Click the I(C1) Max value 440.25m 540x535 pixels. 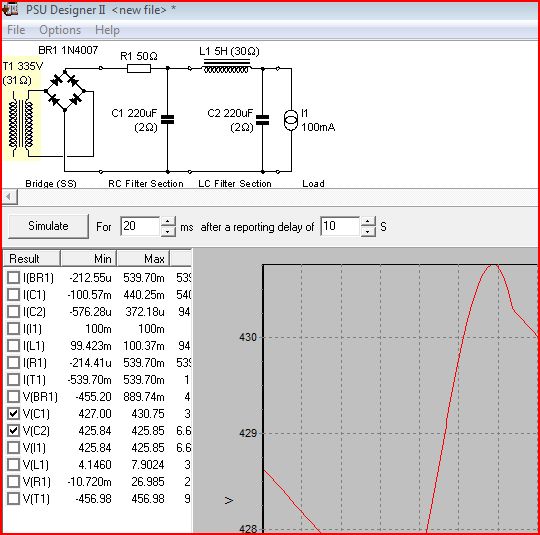[x=144, y=295]
